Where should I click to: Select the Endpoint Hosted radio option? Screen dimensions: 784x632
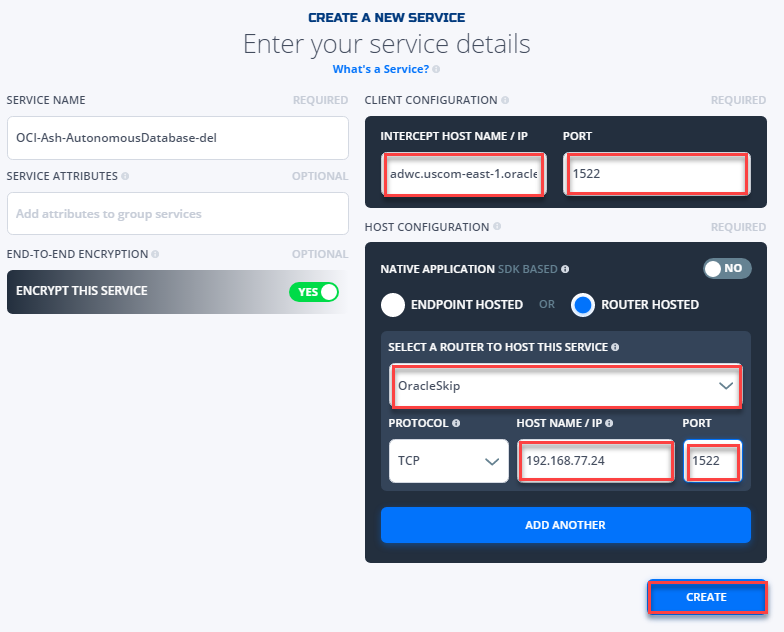[393, 305]
